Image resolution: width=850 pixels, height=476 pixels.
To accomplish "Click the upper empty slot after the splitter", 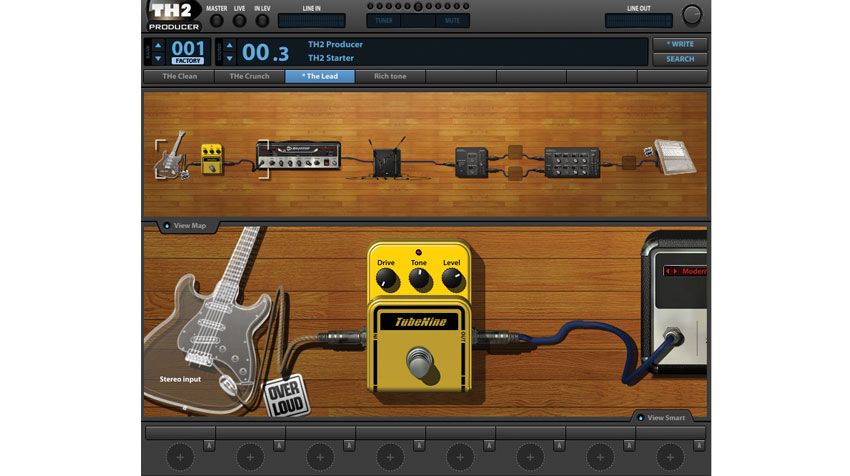I will (x=515, y=151).
